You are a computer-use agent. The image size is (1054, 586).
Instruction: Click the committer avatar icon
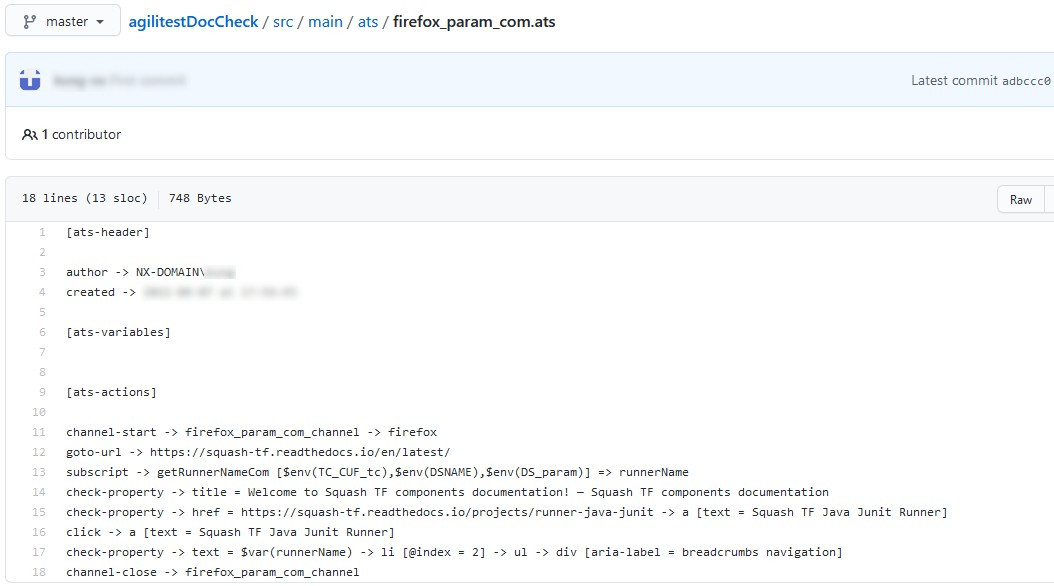[28, 79]
